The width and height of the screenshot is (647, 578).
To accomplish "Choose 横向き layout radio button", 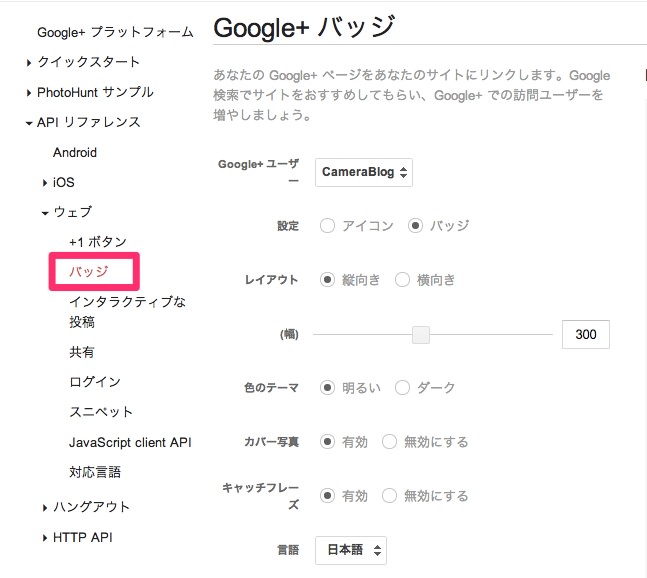I will (x=402, y=280).
